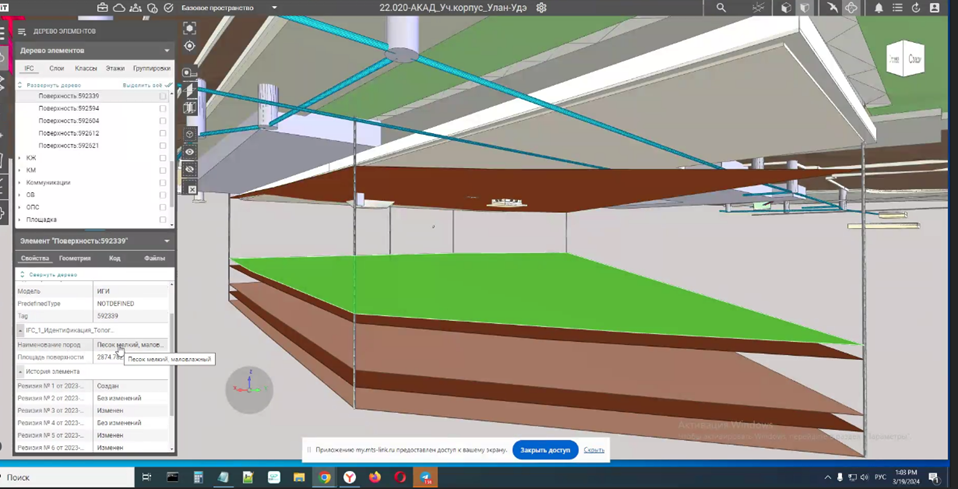Expand the Коммуникации tree node

pos(20,183)
